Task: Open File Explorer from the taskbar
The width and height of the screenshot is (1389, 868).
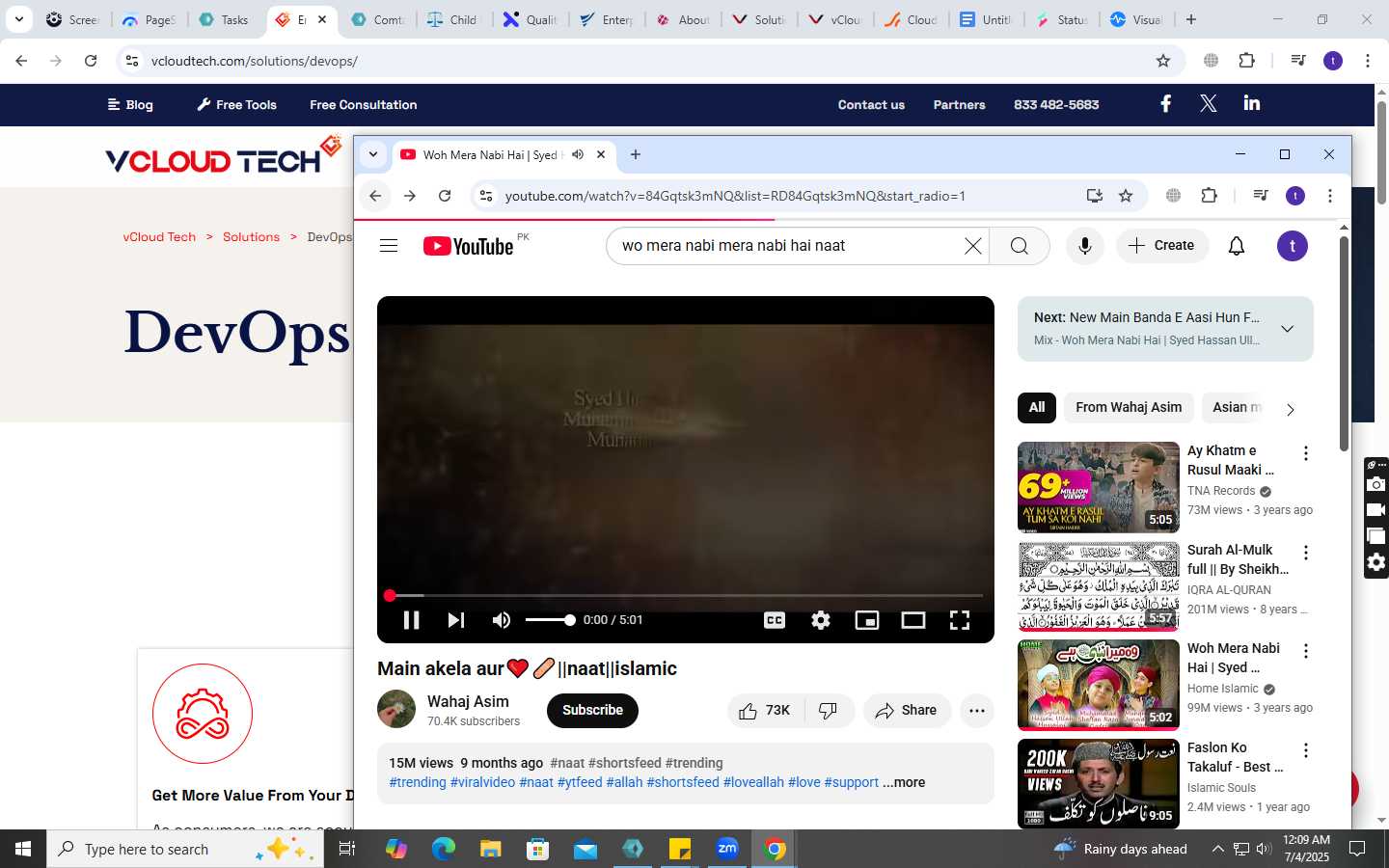Action: click(491, 849)
